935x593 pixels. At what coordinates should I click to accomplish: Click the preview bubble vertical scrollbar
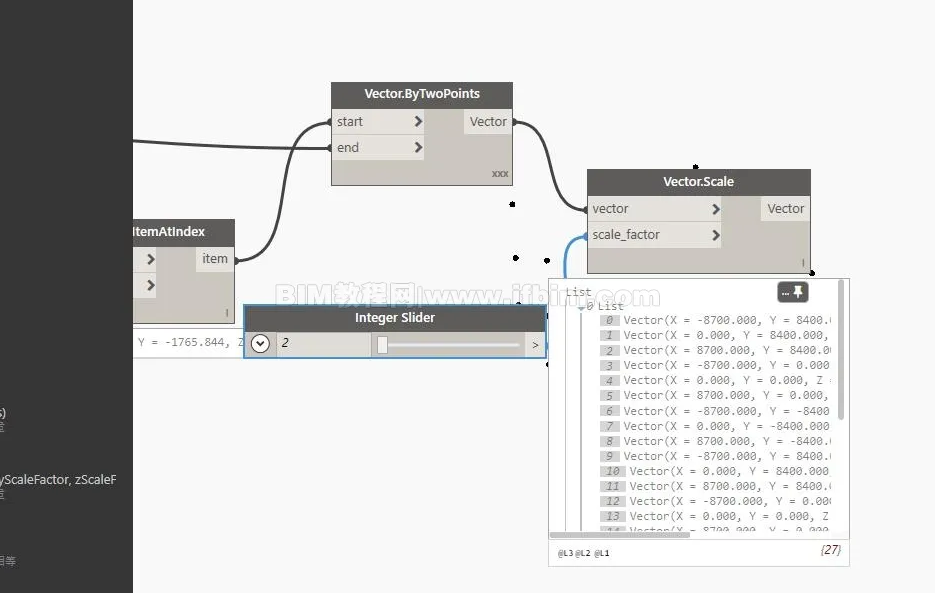coord(841,350)
